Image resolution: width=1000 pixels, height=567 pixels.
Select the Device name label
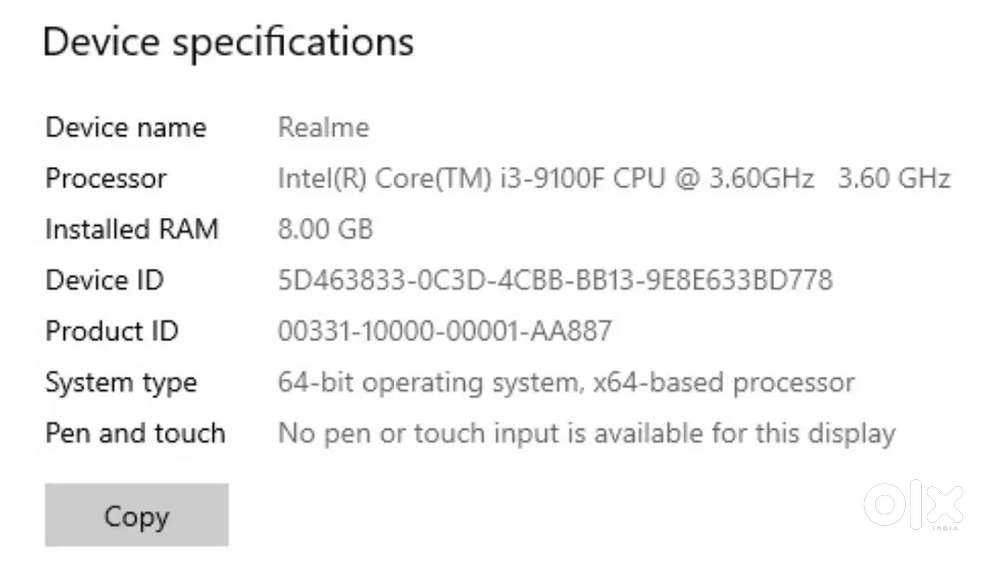(126, 128)
